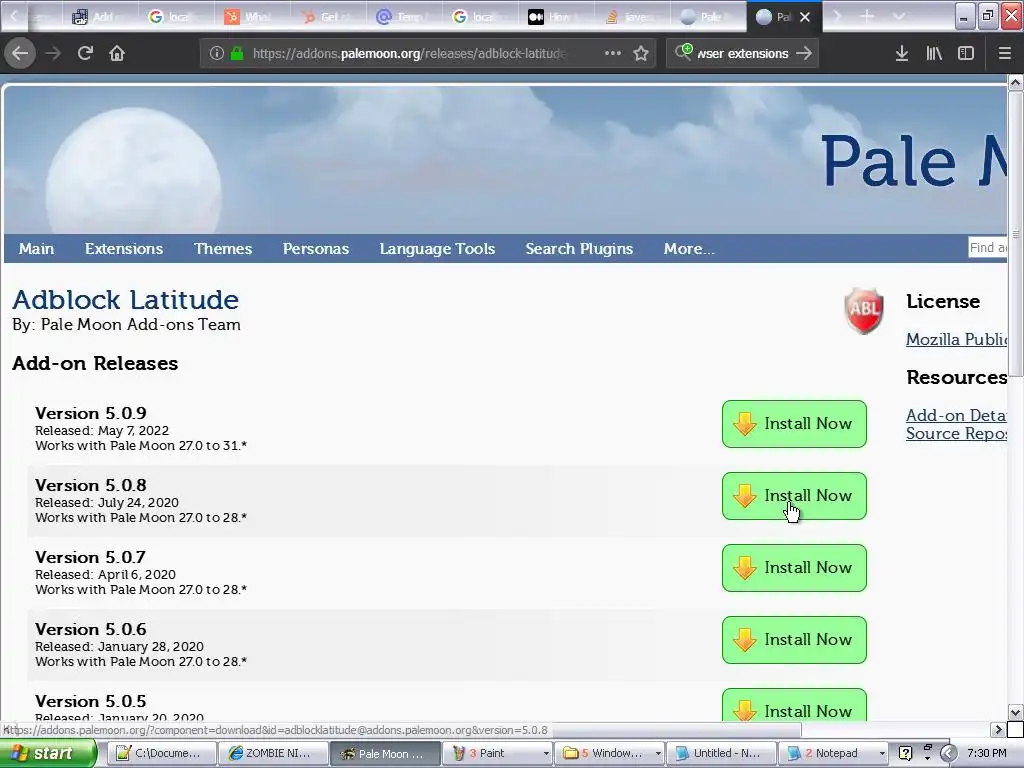Screen dimensions: 1024x768
Task: Install Now for Version 5.0.5
Action: click(x=794, y=705)
